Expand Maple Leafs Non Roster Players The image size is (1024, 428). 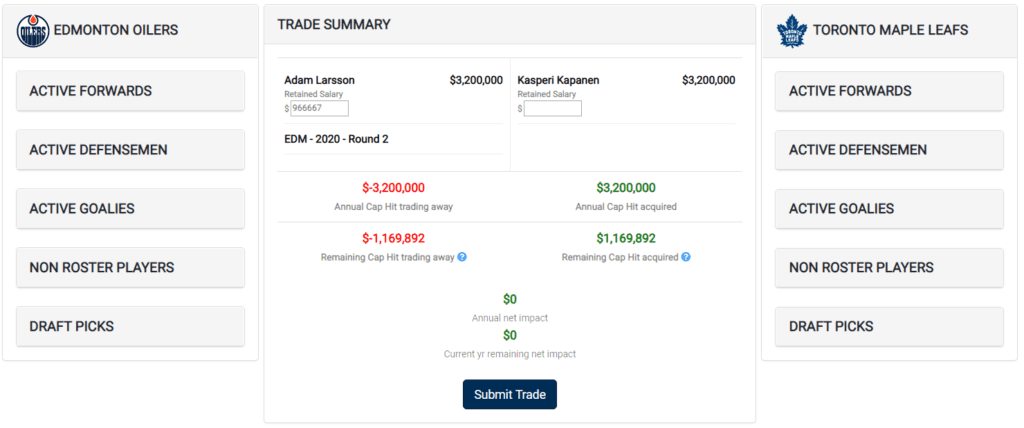pyautogui.click(x=889, y=268)
